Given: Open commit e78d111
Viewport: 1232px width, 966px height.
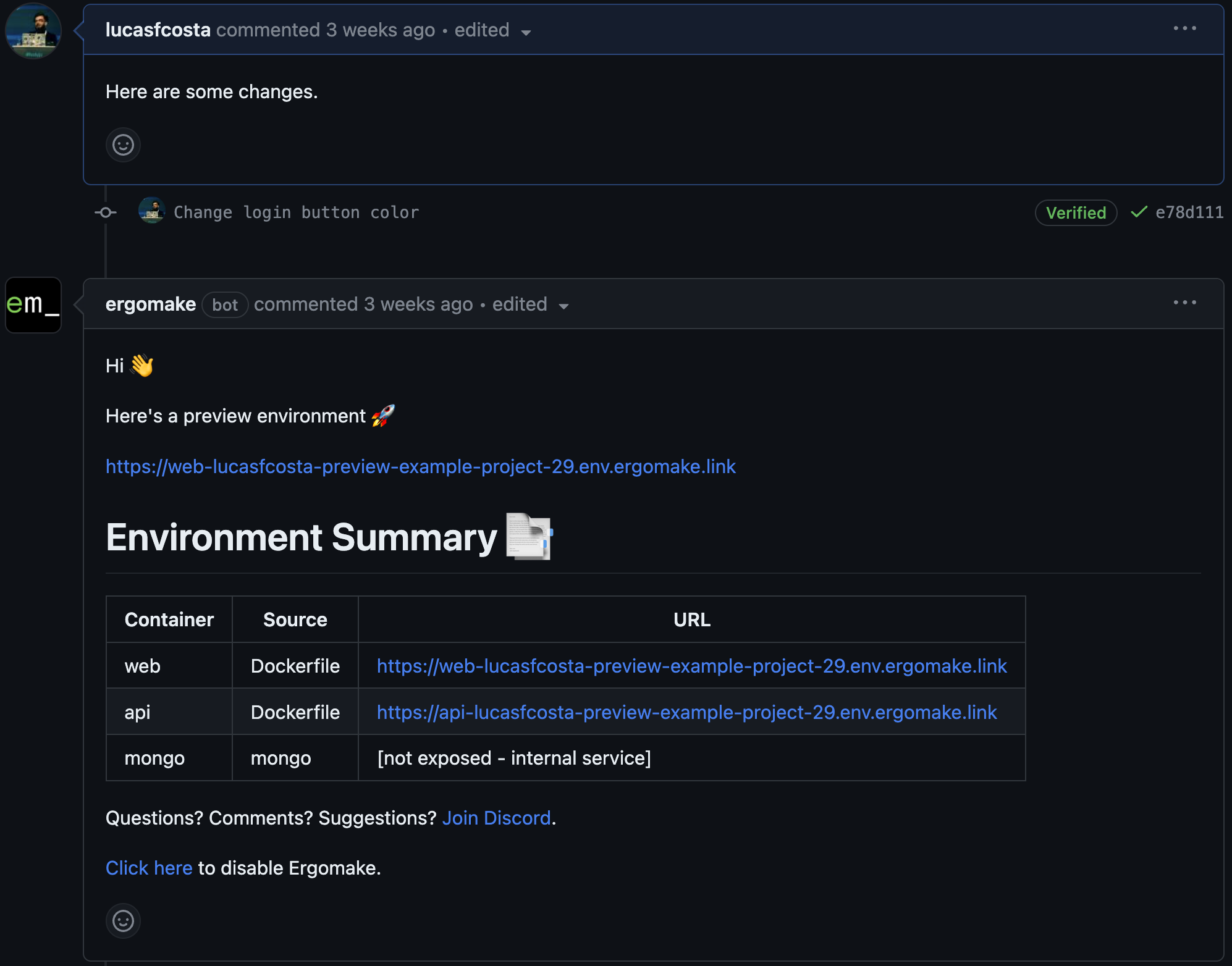Looking at the screenshot, I should [x=1189, y=212].
